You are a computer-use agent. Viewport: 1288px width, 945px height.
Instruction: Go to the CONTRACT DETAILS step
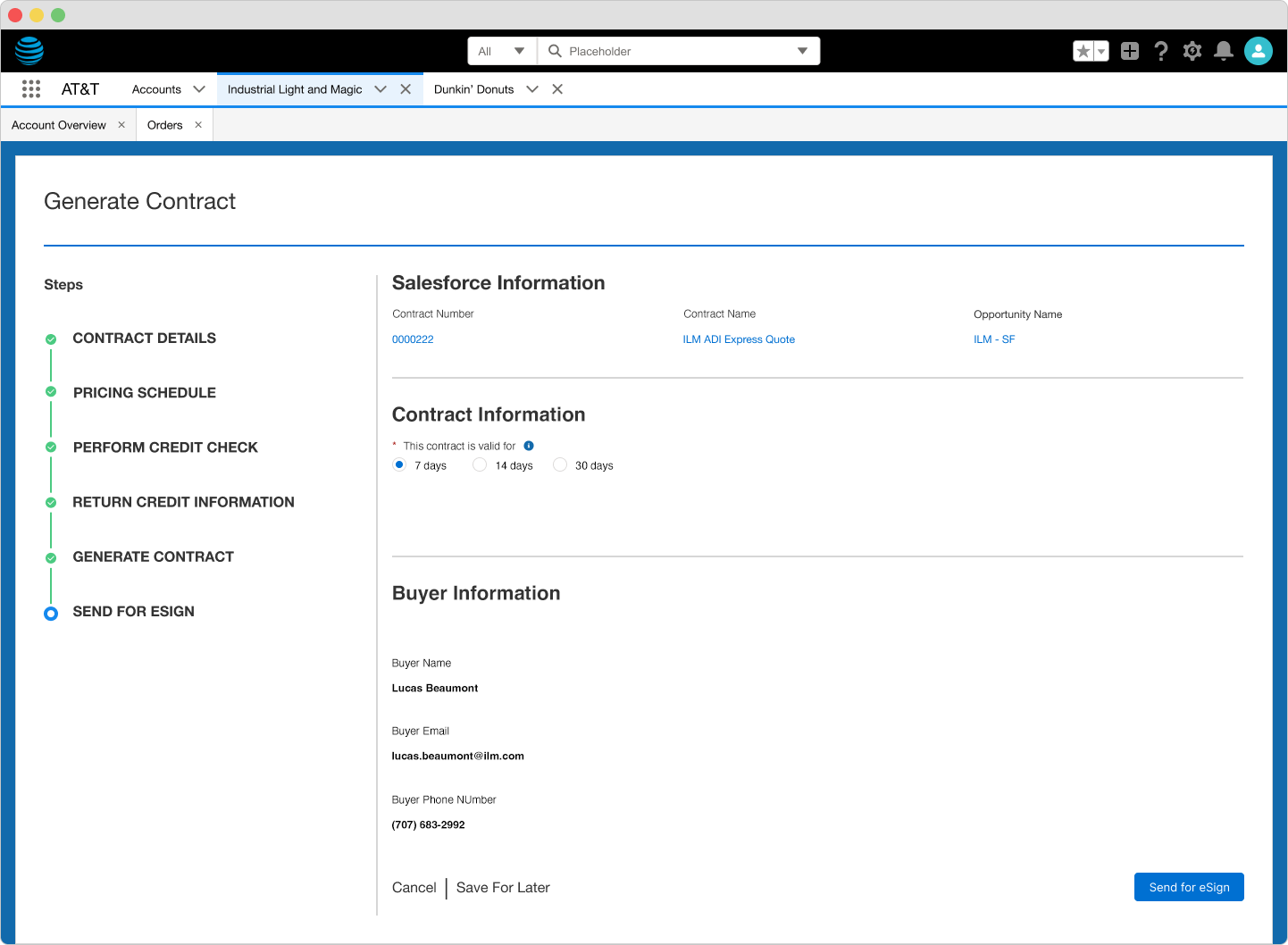click(x=145, y=339)
